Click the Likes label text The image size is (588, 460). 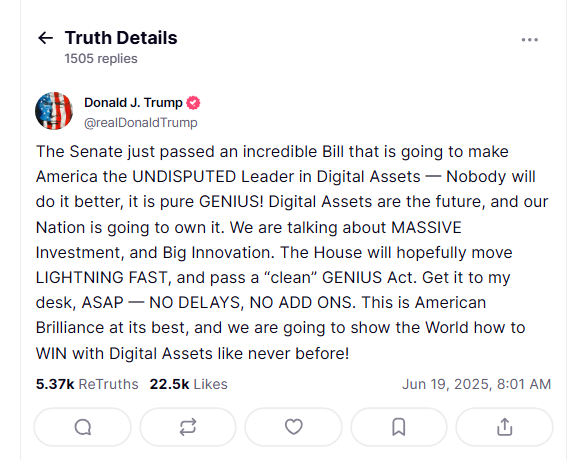(211, 384)
